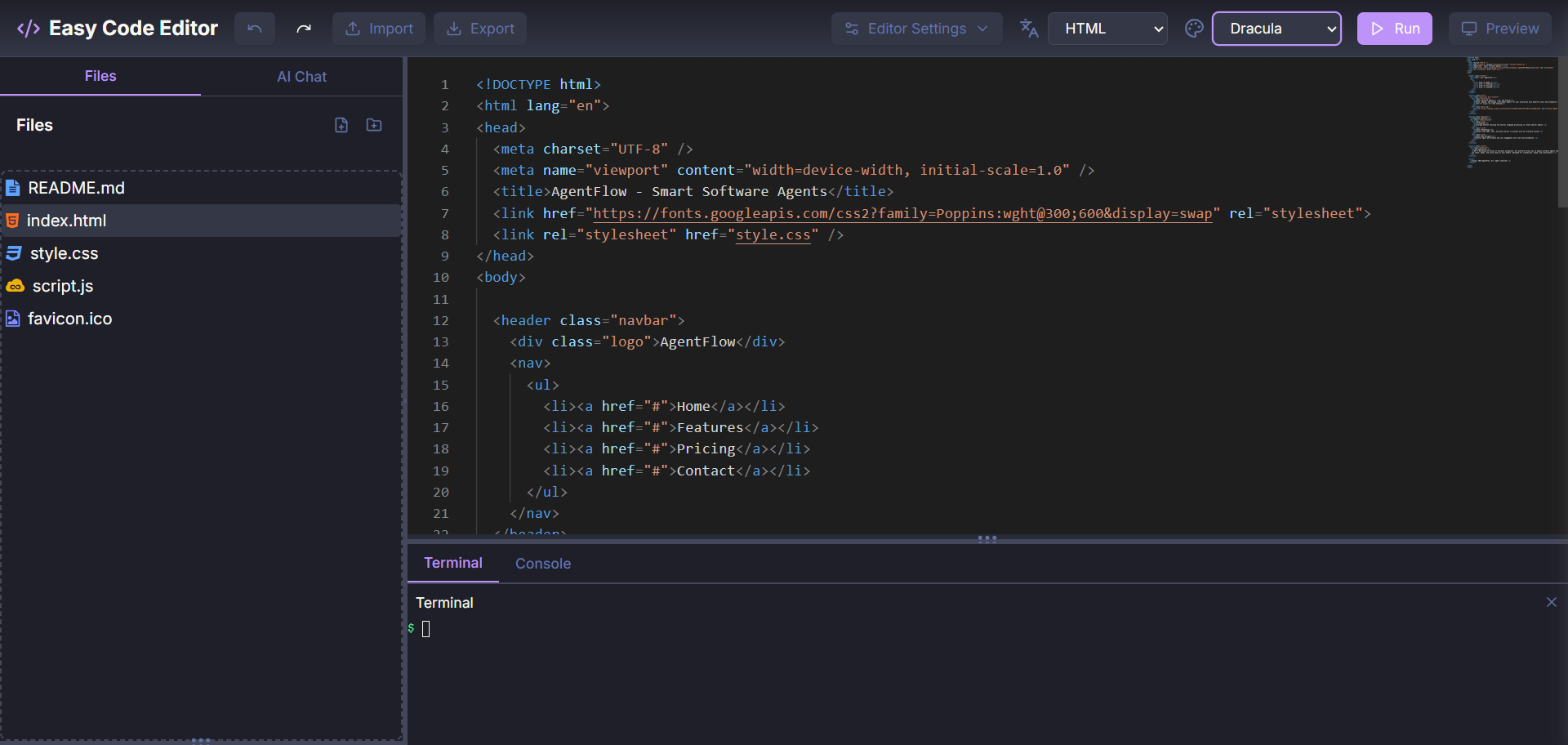Click the new folder icon

tap(374, 125)
